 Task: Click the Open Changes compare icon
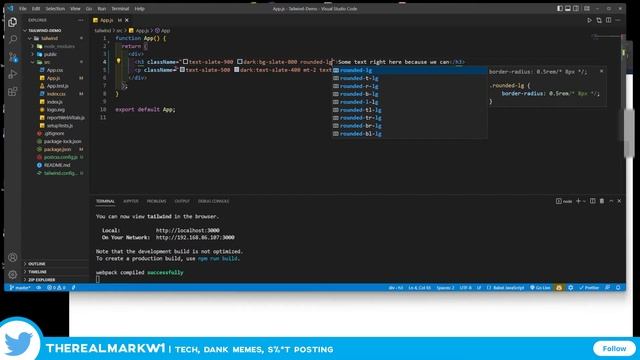click(x=599, y=20)
